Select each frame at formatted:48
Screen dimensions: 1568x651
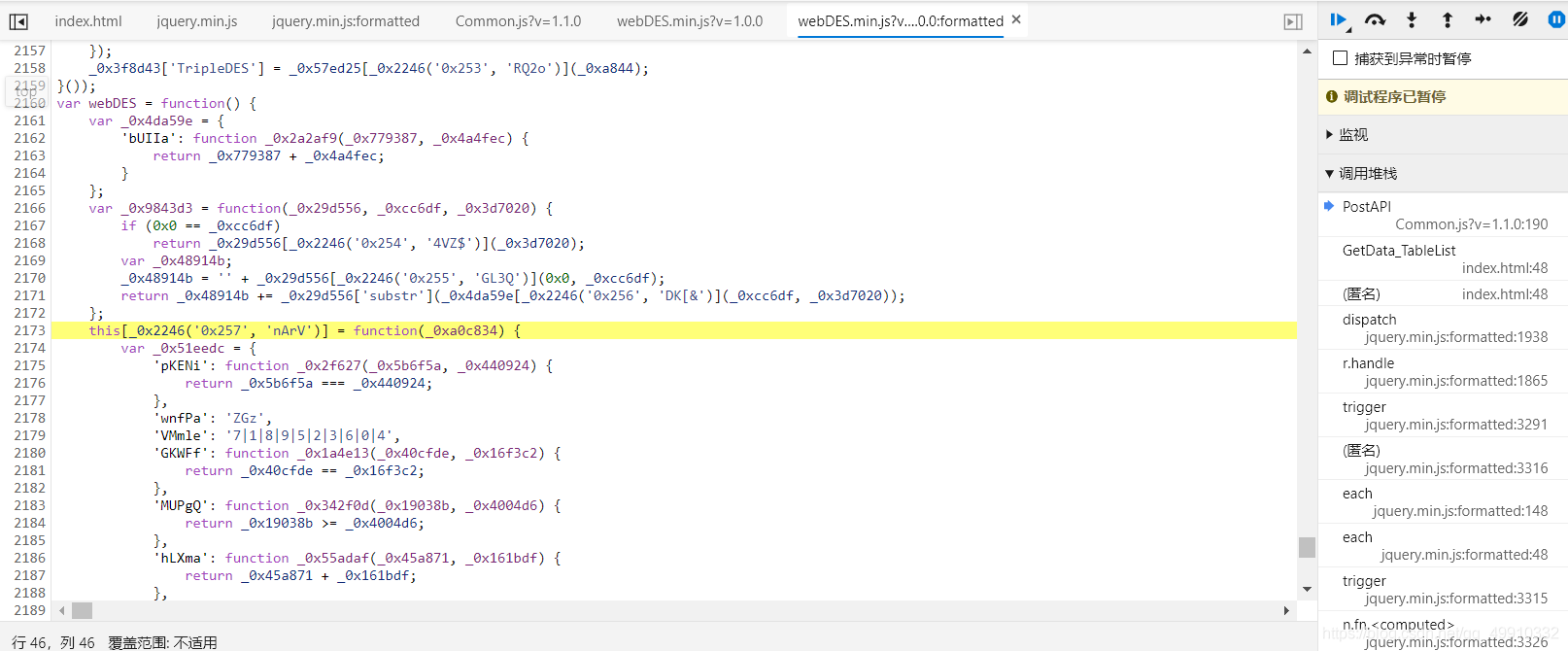[1443, 546]
